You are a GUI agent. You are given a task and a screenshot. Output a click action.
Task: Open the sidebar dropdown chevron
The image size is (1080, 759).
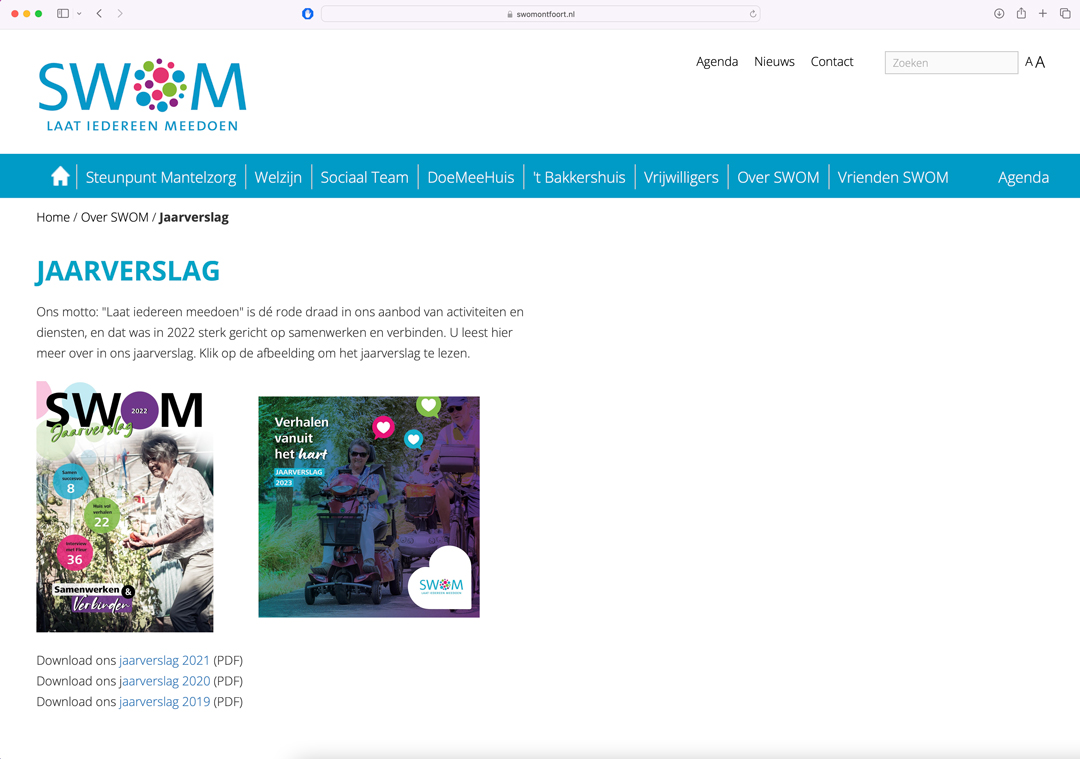78,13
